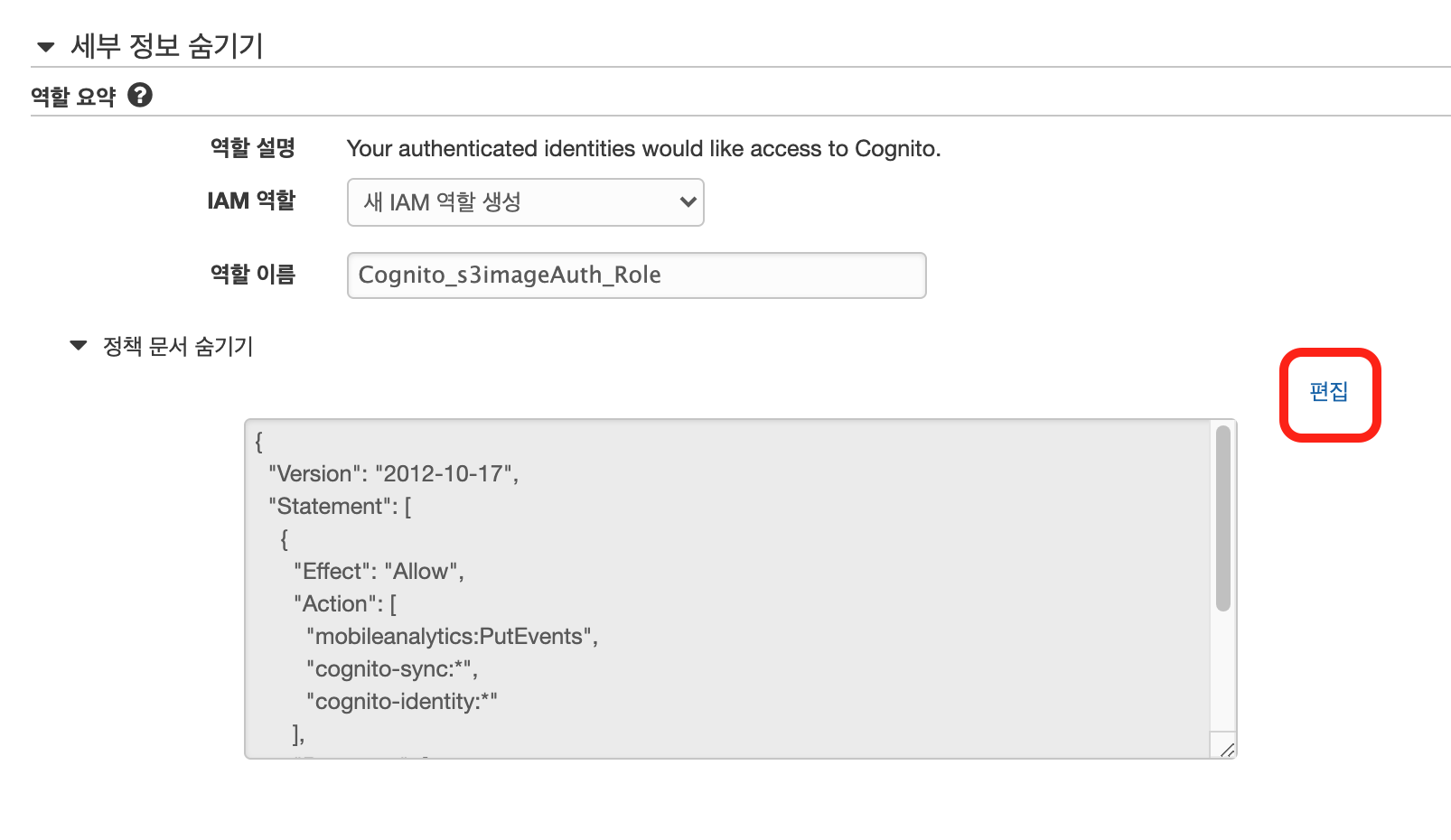Click the role description text about Cognito
The height and width of the screenshot is (840, 1451).
coord(643,148)
